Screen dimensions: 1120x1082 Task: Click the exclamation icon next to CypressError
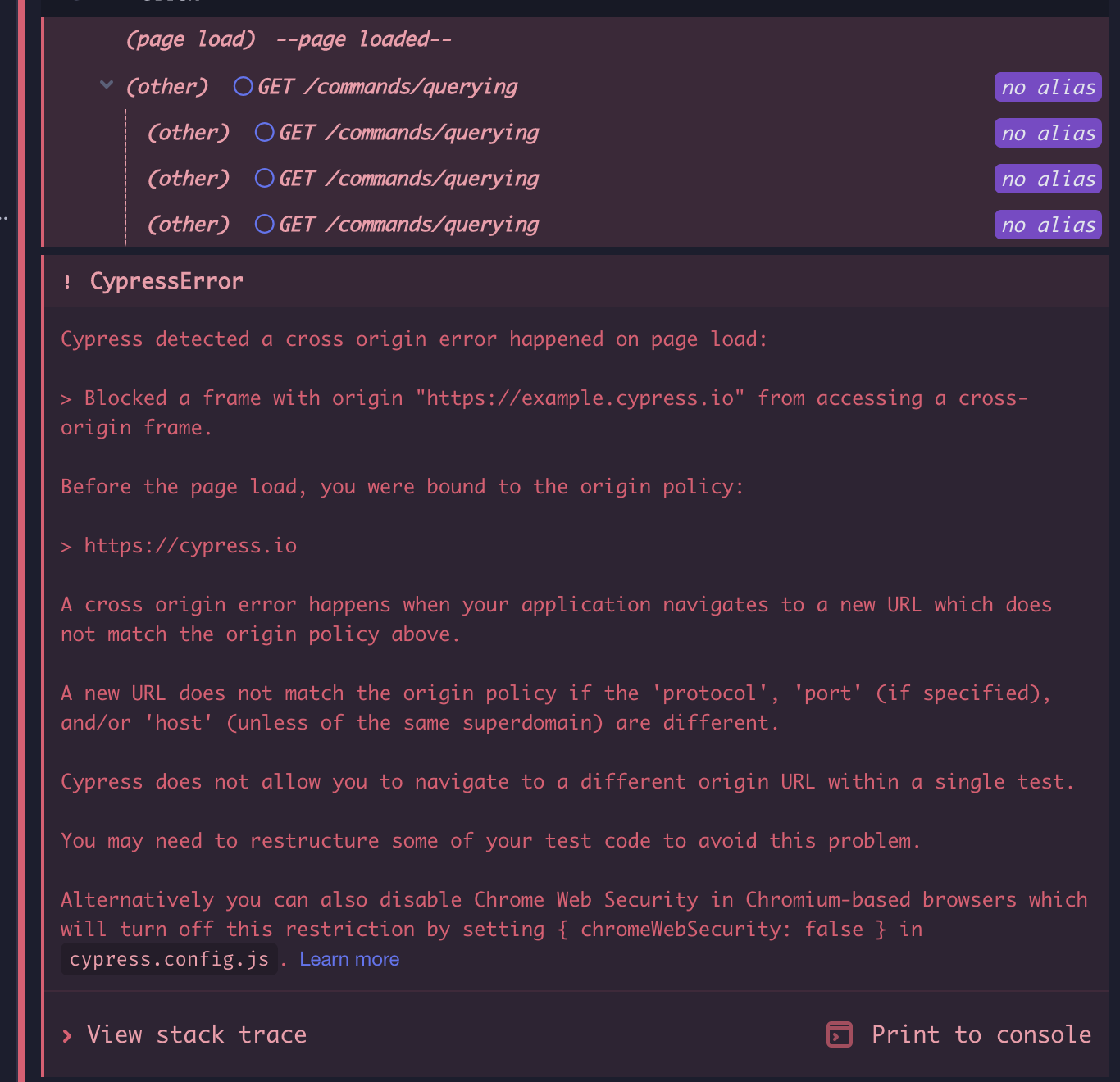pyautogui.click(x=66, y=281)
